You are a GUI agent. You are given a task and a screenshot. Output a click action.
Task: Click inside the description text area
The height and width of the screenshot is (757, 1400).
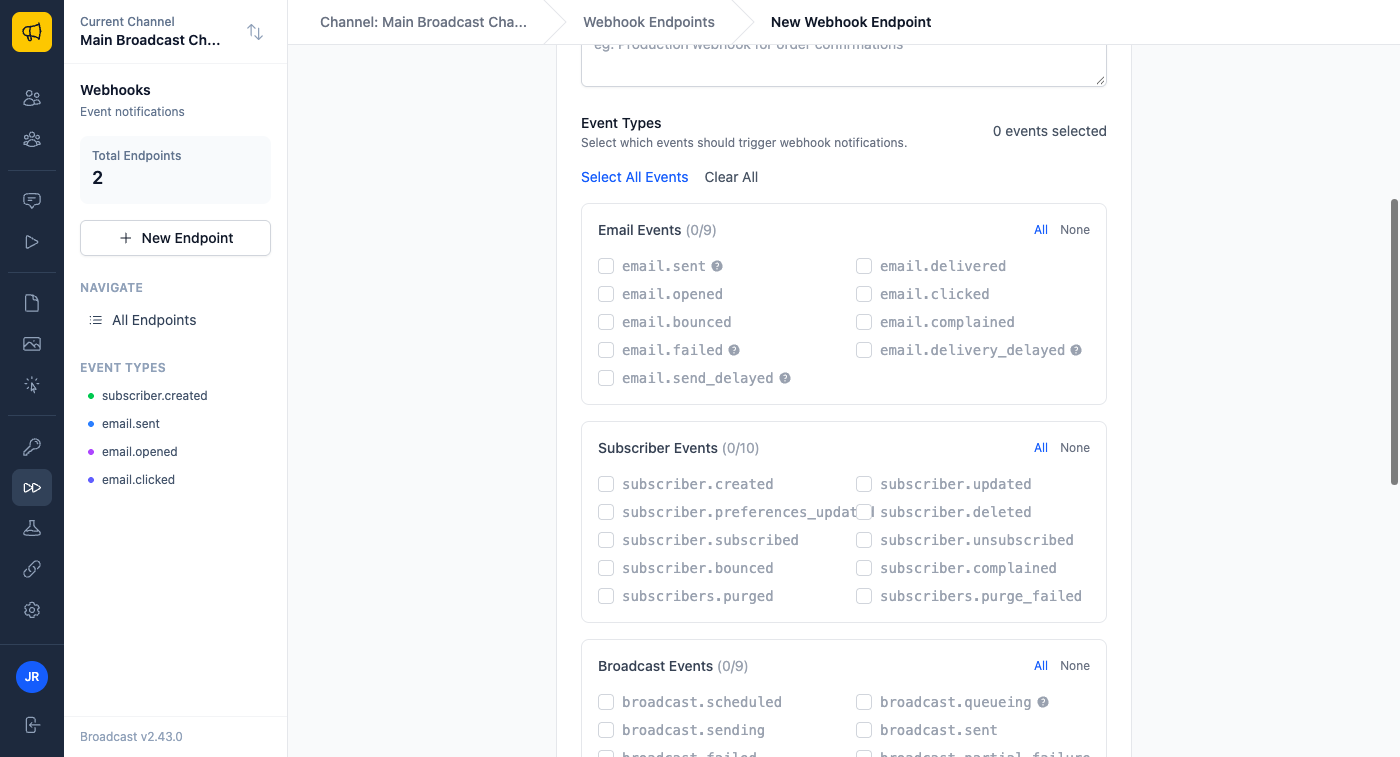[x=844, y=65]
